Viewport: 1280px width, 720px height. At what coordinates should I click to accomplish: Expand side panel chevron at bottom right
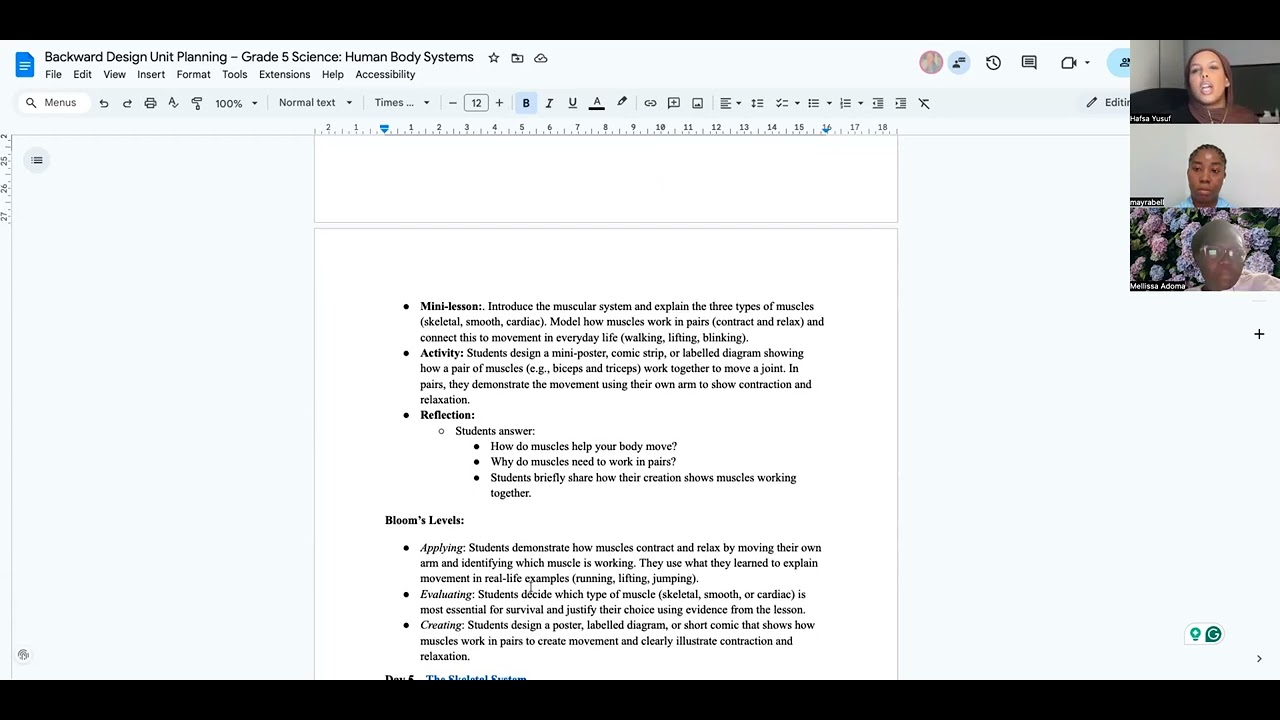pos(1259,658)
